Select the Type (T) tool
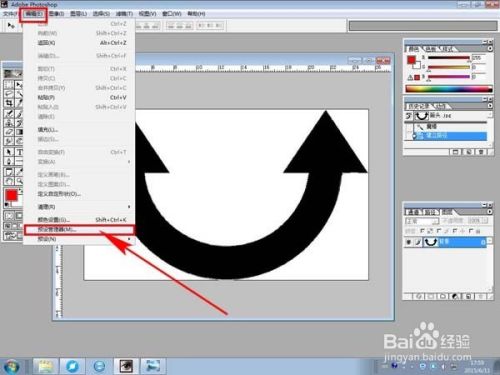This screenshot has width=500, height=375. (x=19, y=152)
